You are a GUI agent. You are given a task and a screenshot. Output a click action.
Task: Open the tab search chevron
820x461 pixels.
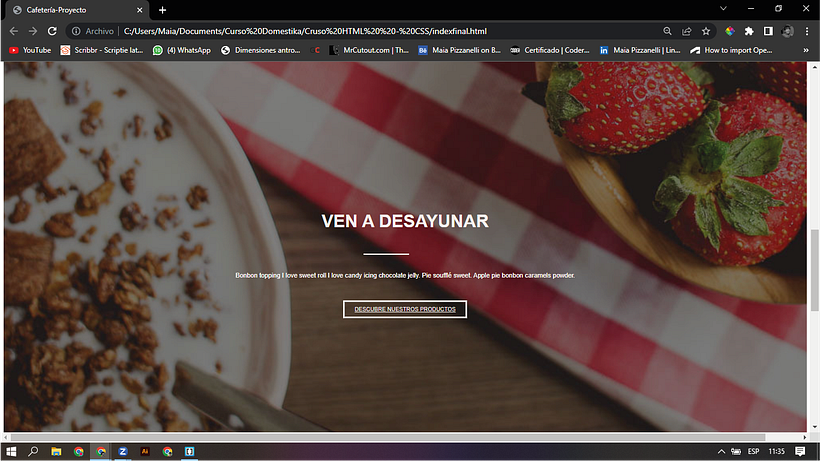pos(723,8)
